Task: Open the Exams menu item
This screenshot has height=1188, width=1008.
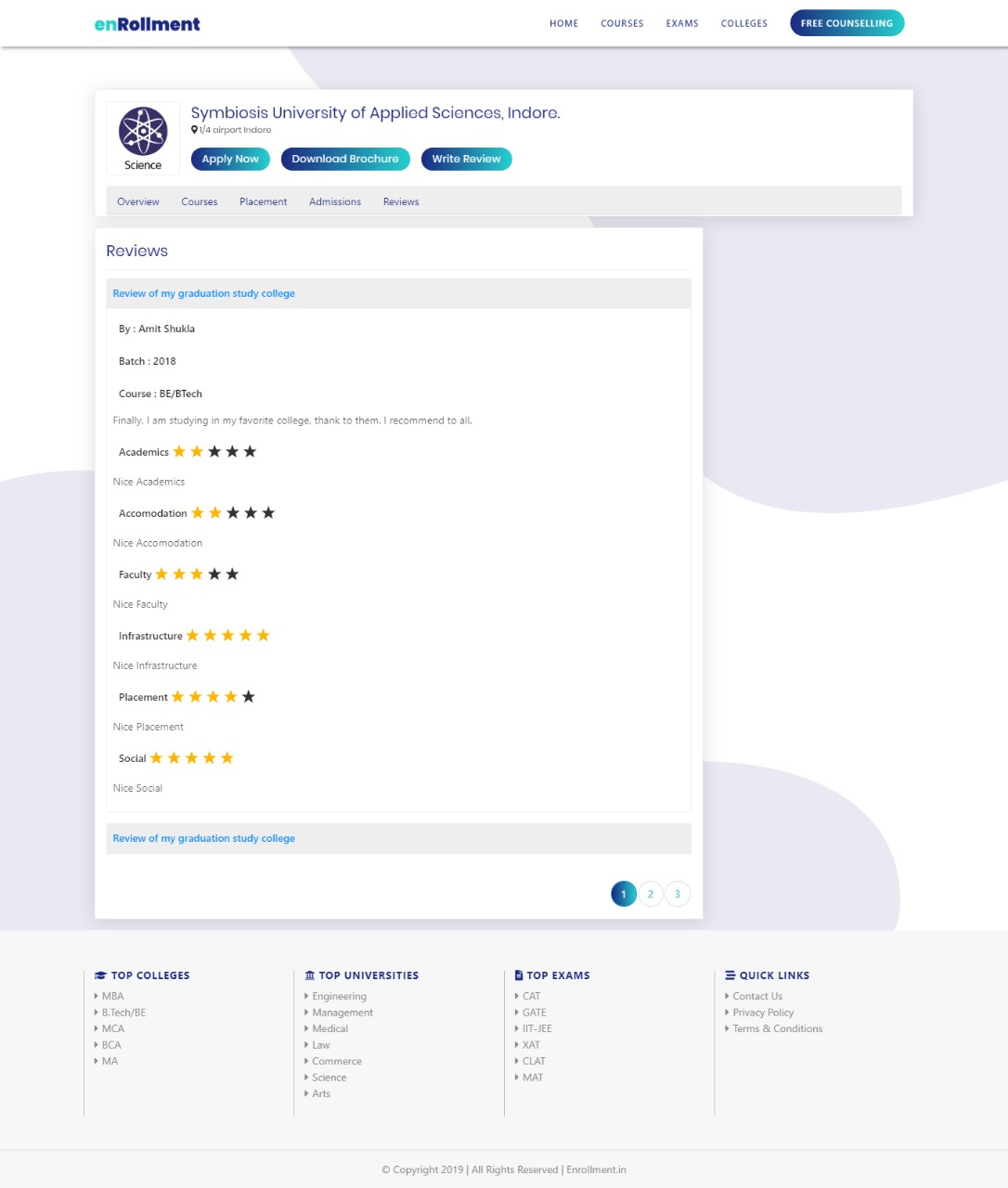Action: tap(682, 24)
